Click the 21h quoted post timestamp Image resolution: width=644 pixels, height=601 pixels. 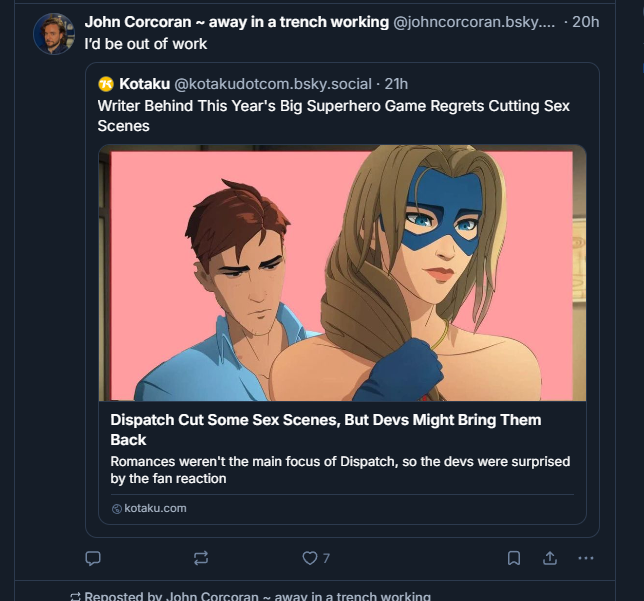(395, 84)
